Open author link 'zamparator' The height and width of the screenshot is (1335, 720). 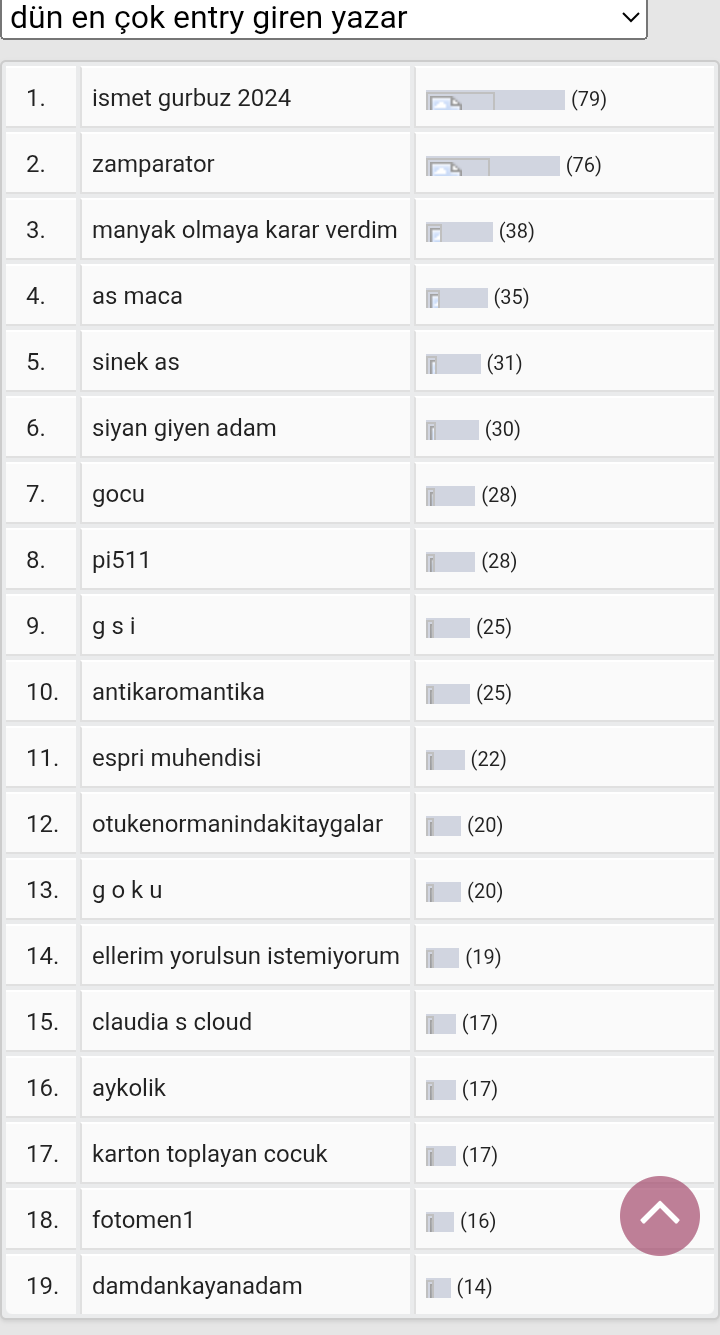(x=153, y=164)
